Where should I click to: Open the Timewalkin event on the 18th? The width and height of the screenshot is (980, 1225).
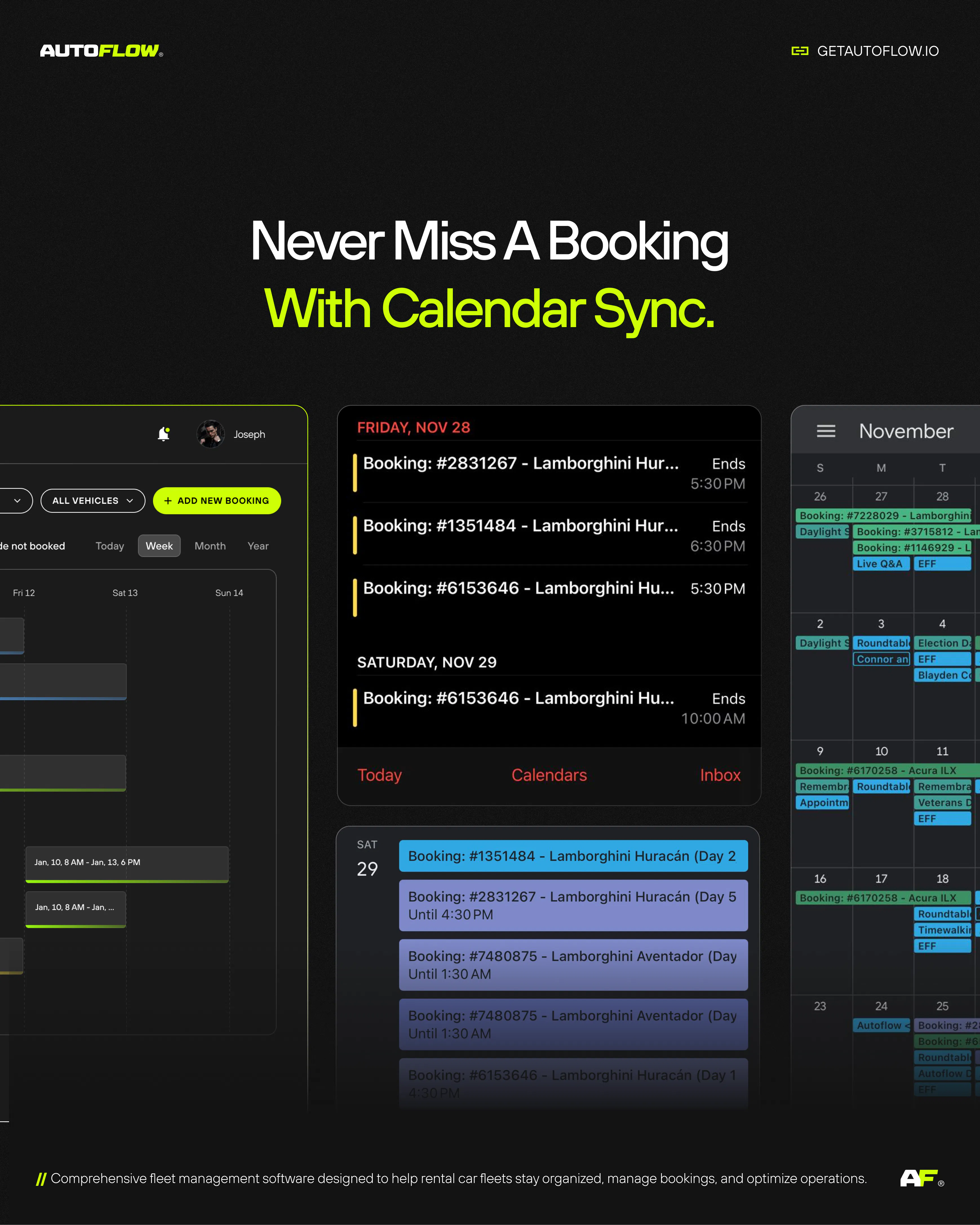pyautogui.click(x=943, y=930)
